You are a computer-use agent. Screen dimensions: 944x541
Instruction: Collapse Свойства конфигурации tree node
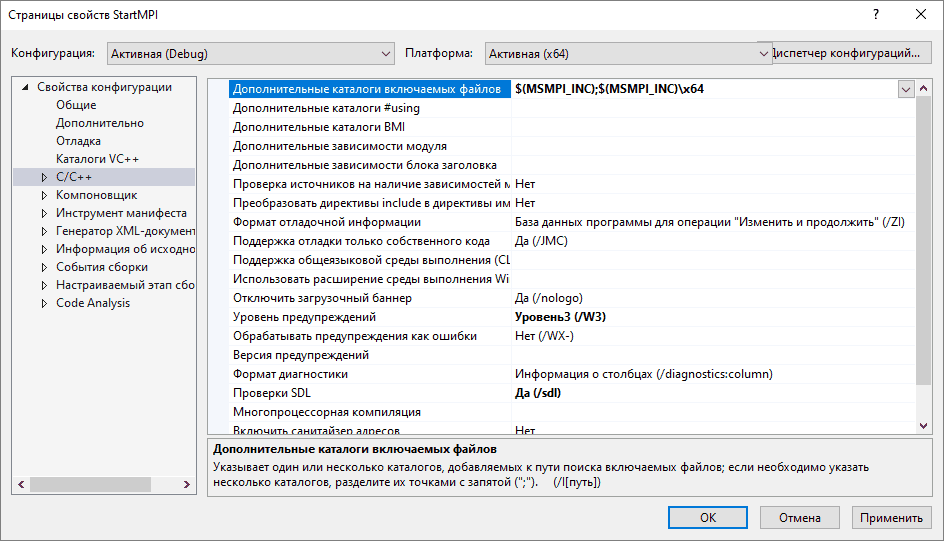(x=25, y=87)
